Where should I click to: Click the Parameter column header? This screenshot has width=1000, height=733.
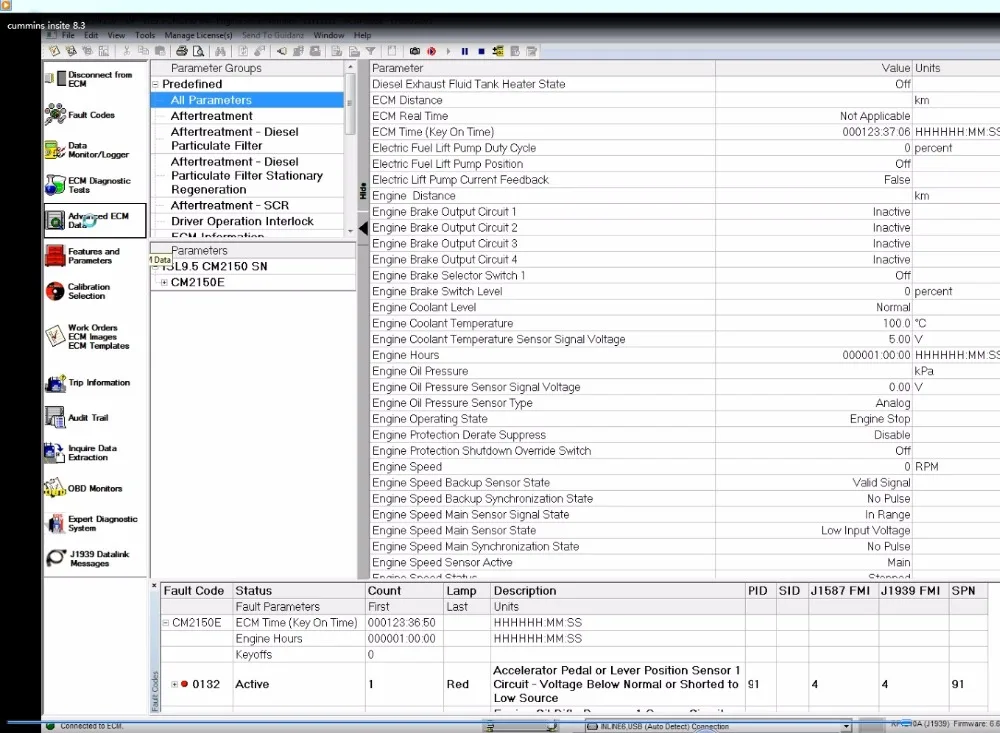coord(542,68)
